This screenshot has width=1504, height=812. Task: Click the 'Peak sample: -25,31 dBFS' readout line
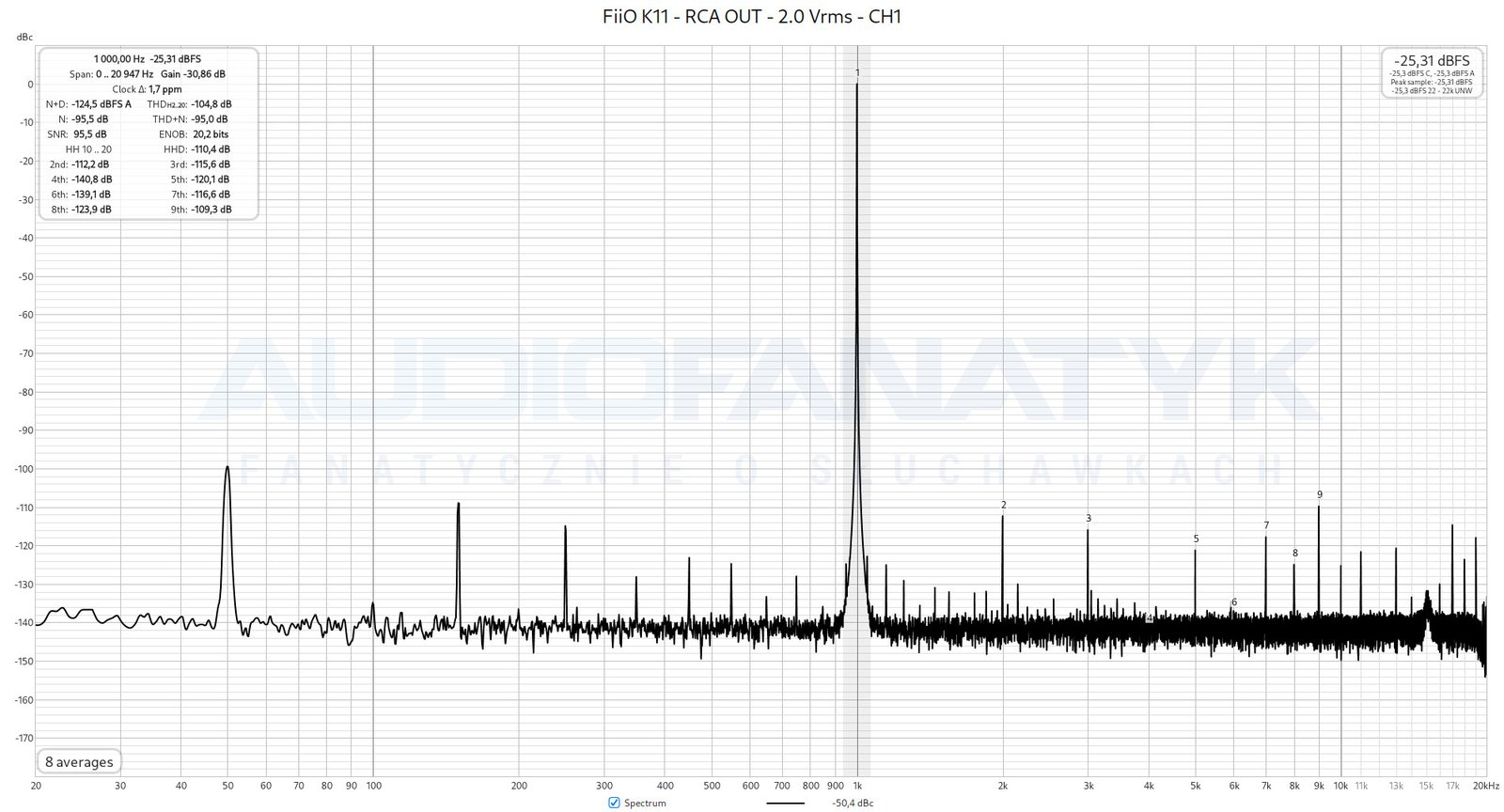(1432, 82)
